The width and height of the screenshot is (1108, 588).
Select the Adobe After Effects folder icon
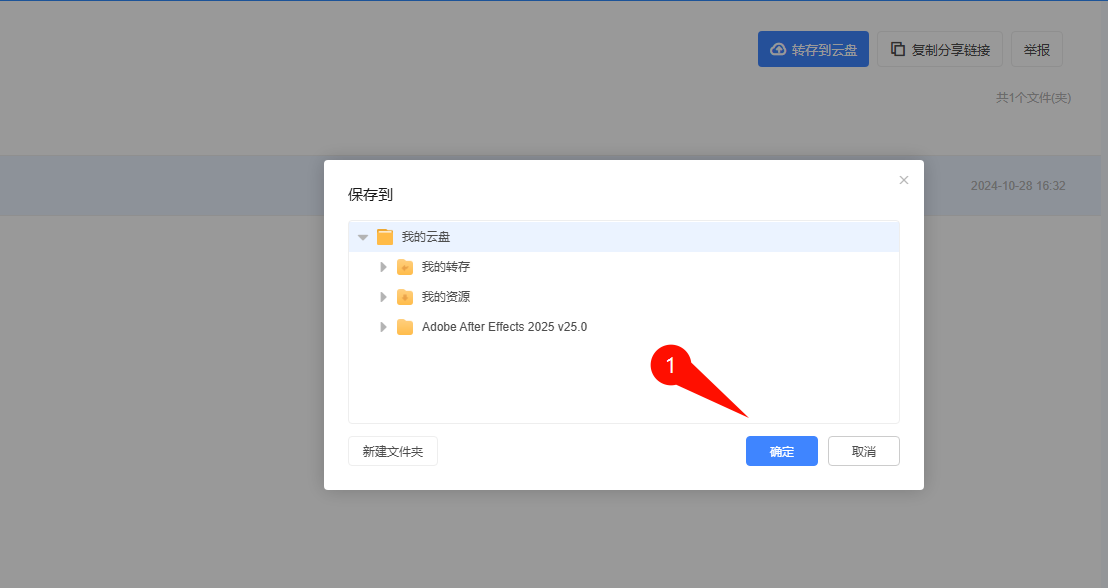pos(405,327)
